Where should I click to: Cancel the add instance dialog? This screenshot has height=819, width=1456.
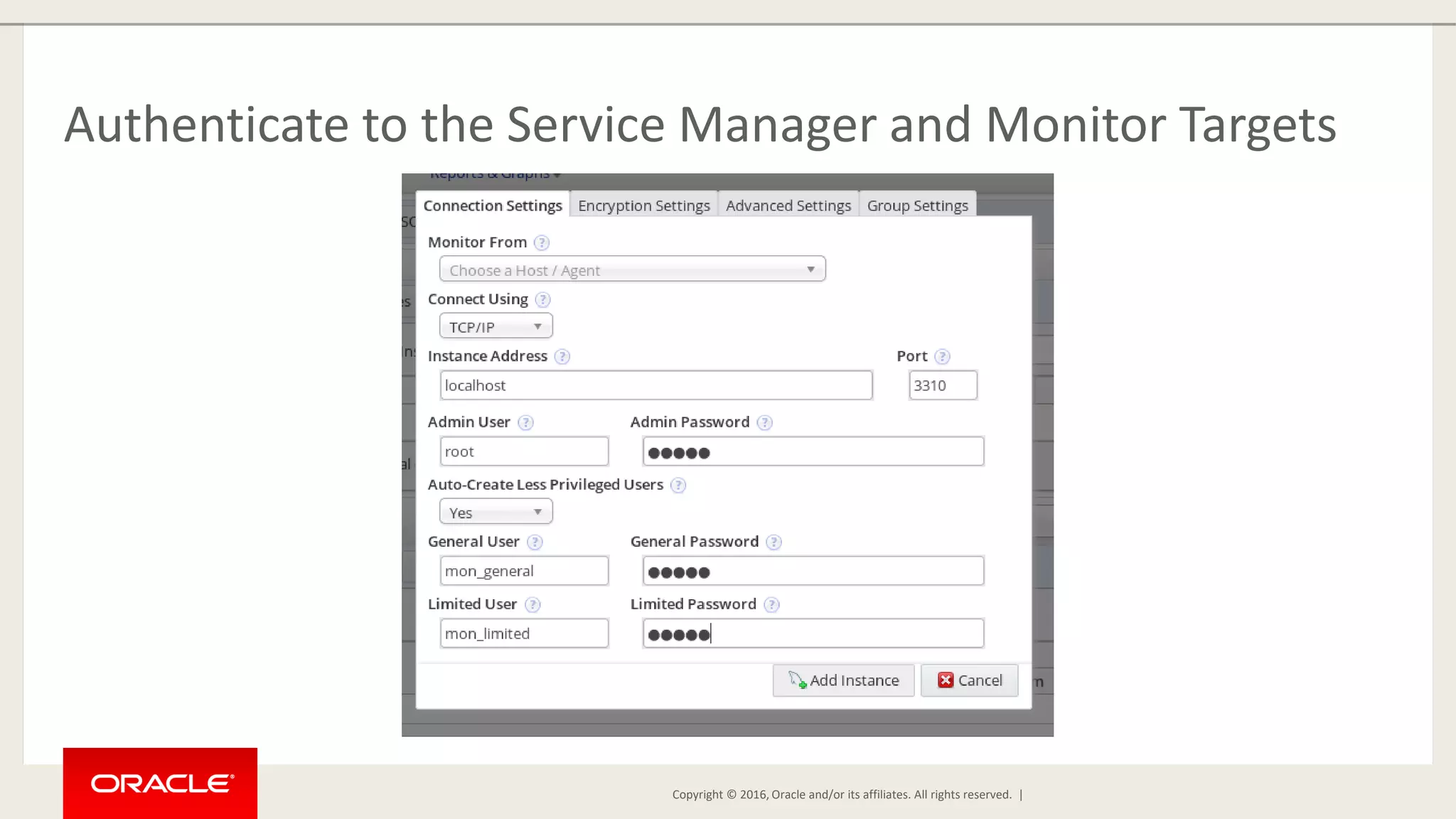coord(970,680)
